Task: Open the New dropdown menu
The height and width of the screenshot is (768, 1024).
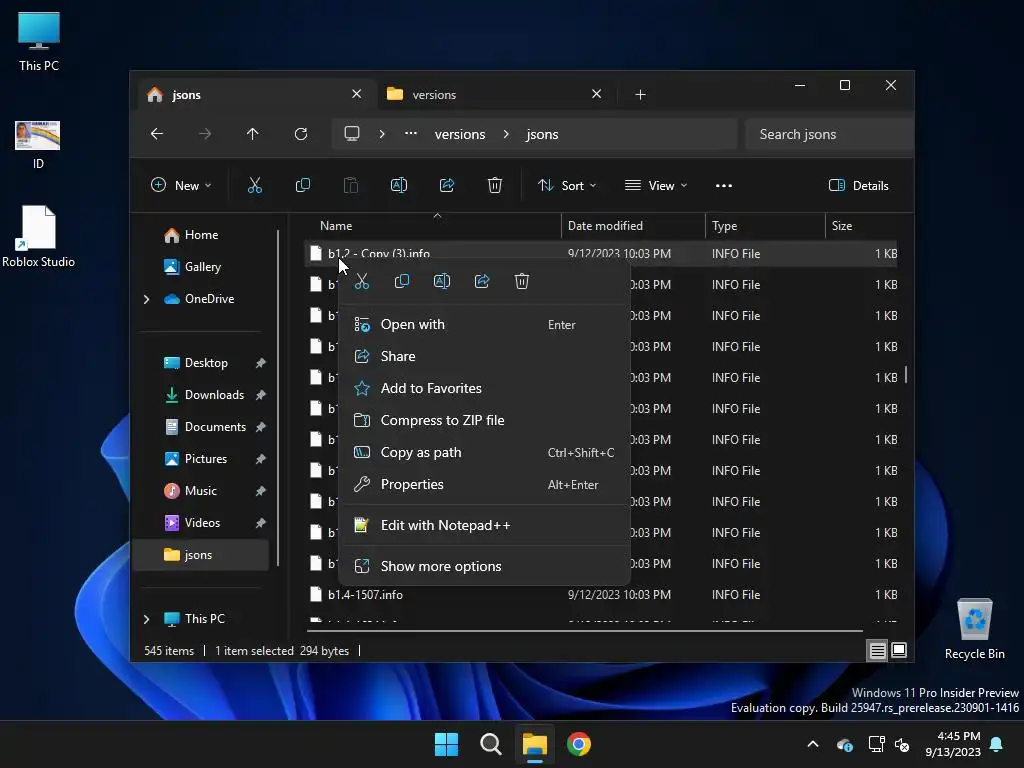Action: [181, 186]
